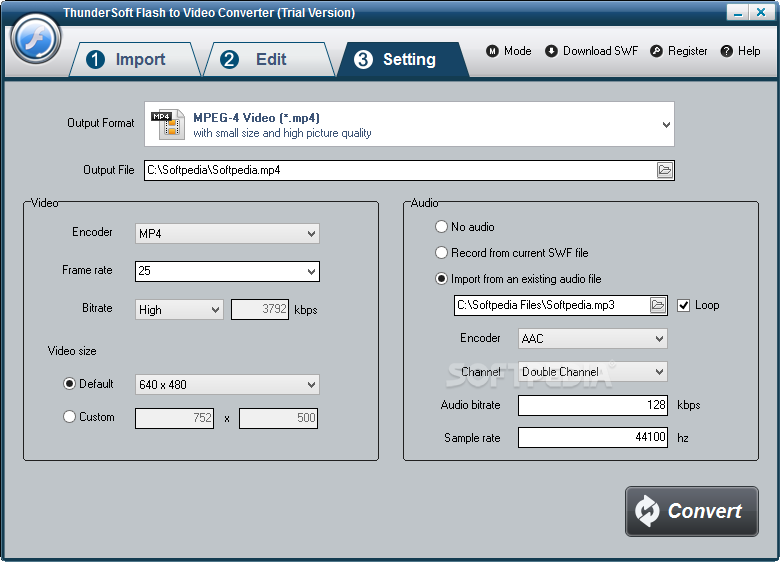Click the Convert button
Image resolution: width=780 pixels, height=562 pixels.
[691, 511]
